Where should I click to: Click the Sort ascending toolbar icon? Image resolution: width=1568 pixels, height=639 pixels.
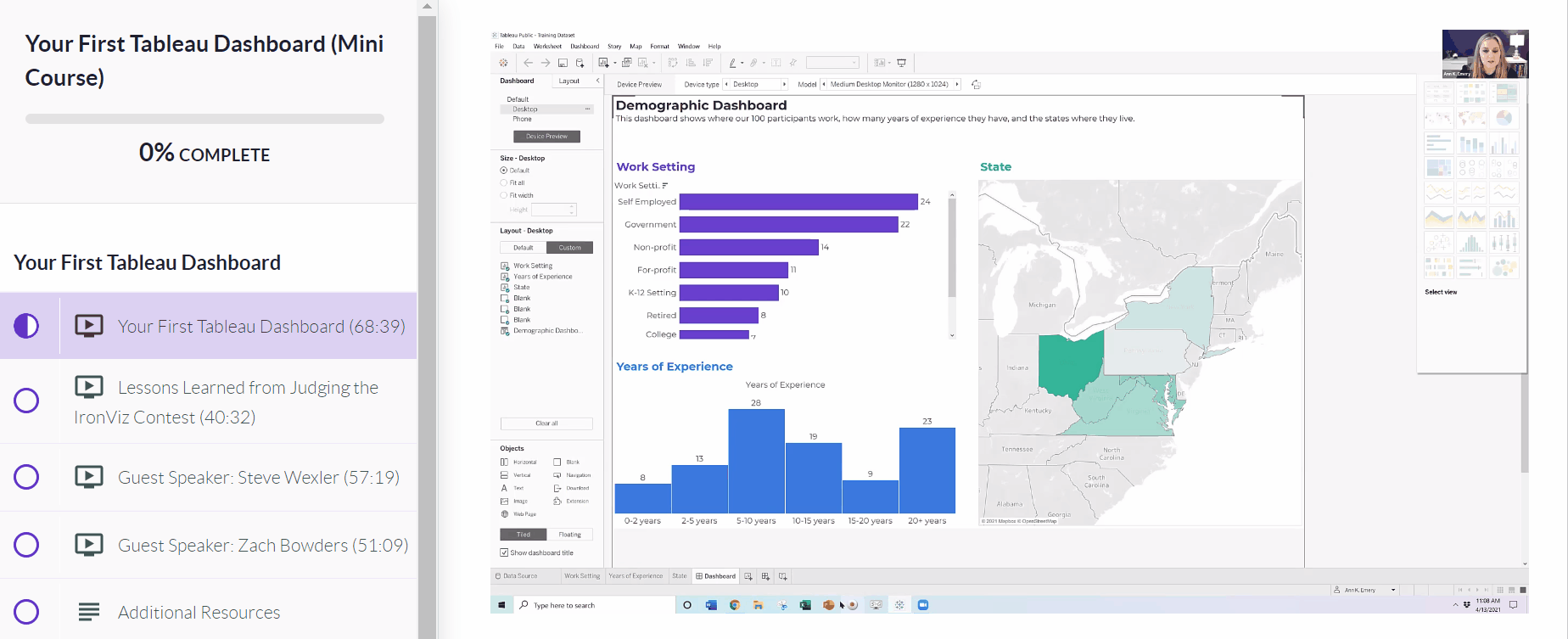pos(691,63)
